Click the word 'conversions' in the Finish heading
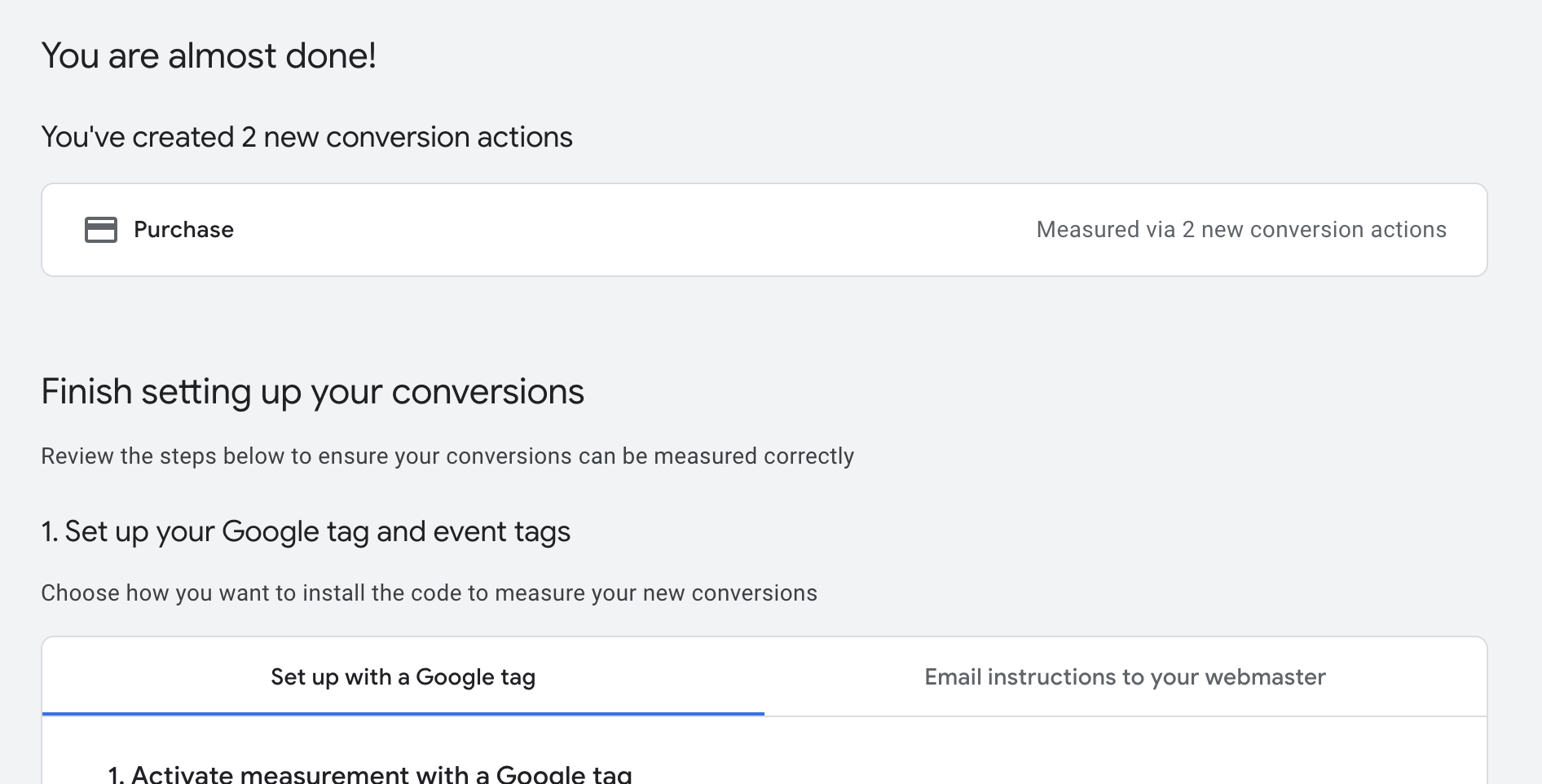 coord(487,392)
